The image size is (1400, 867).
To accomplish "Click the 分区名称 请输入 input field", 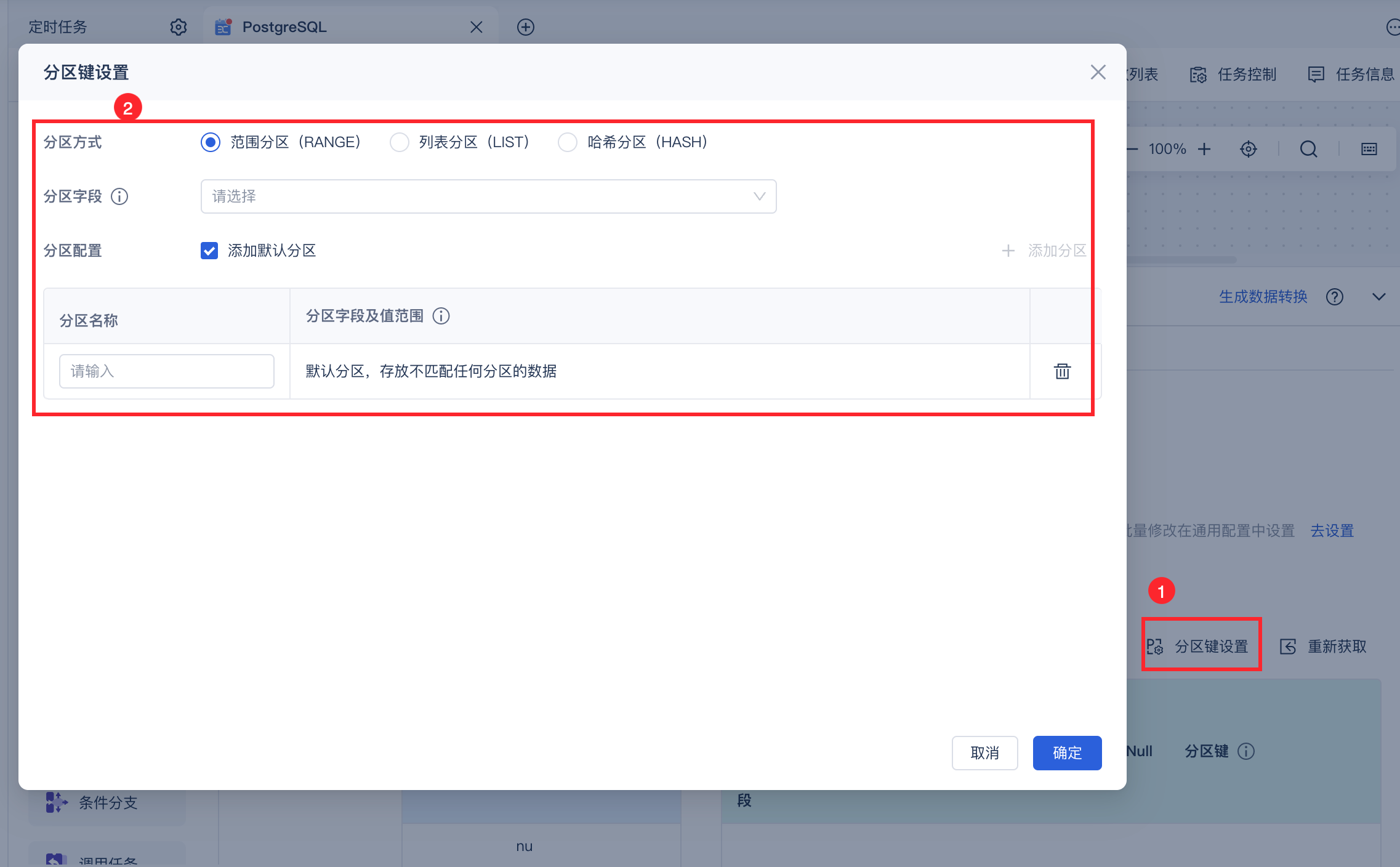I will pyautogui.click(x=166, y=371).
